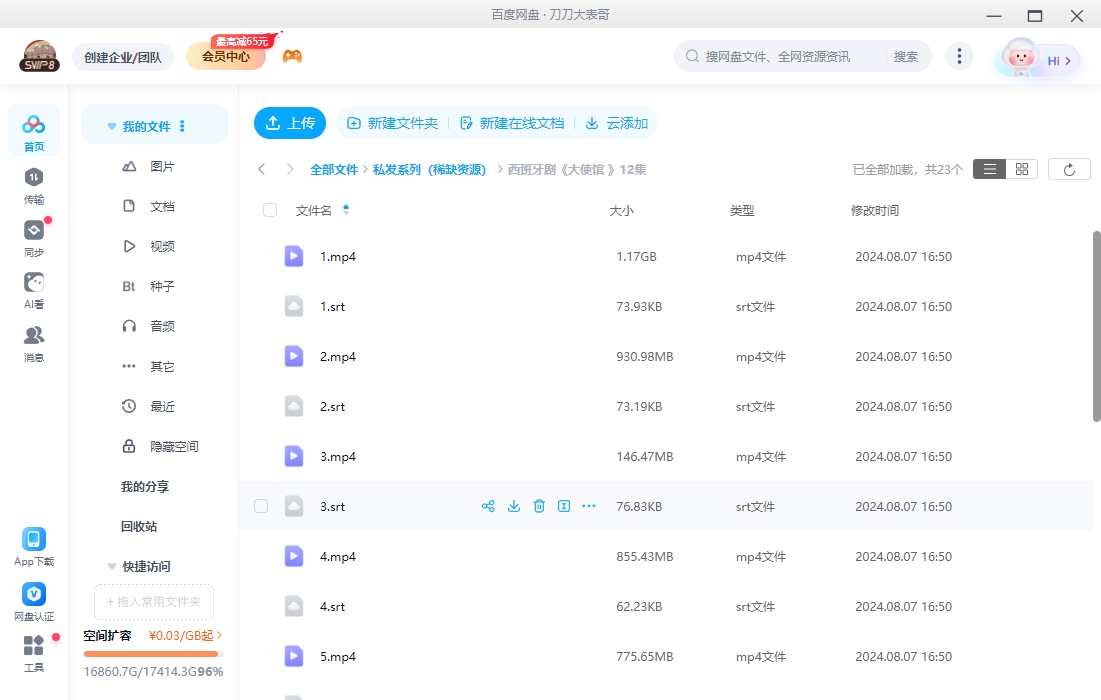The height and width of the screenshot is (700, 1101).
Task: Open more actions for 3.srt via ellipsis
Action: tap(589, 506)
